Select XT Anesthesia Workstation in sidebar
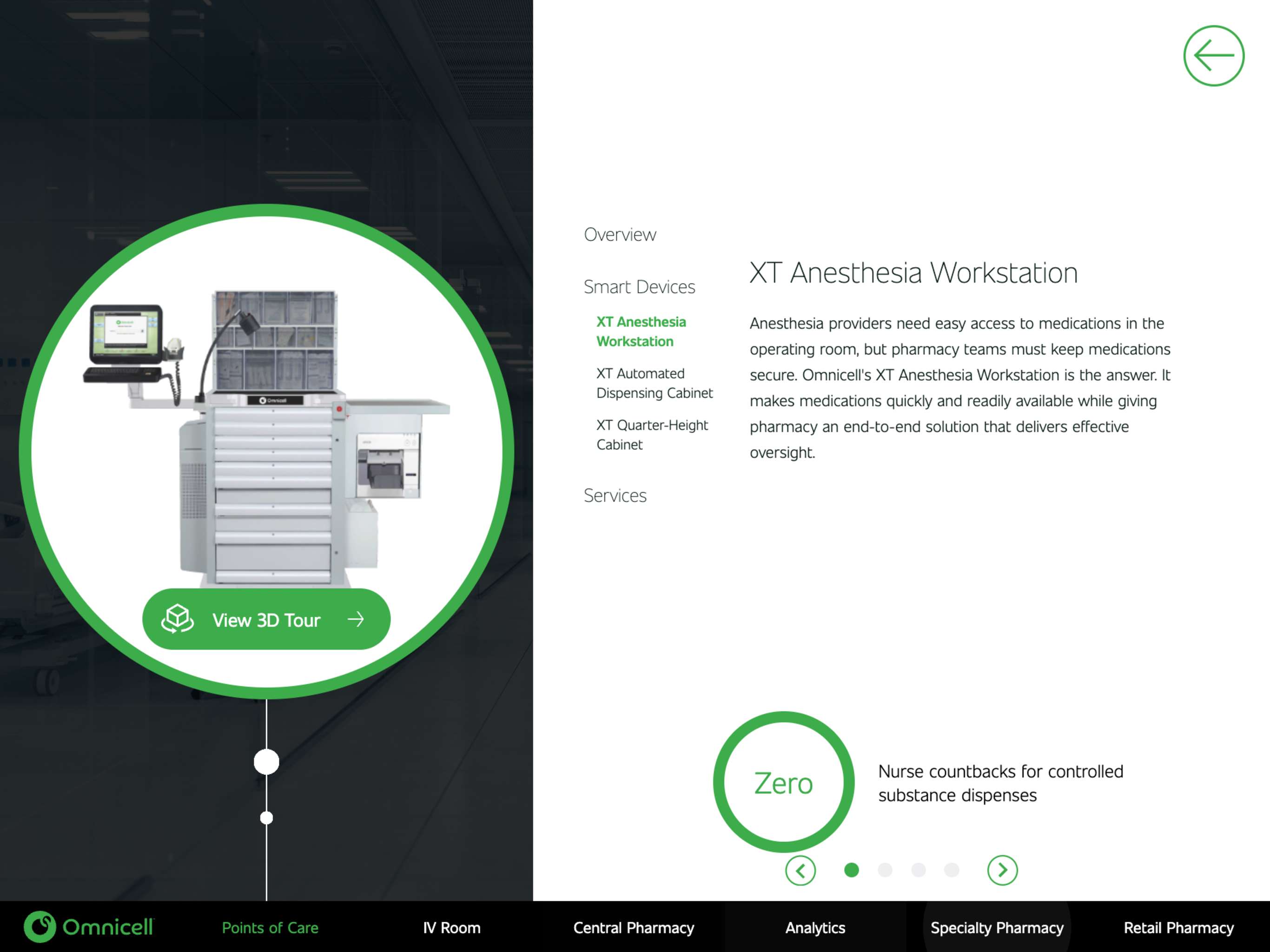Viewport: 1270px width, 952px height. (641, 332)
